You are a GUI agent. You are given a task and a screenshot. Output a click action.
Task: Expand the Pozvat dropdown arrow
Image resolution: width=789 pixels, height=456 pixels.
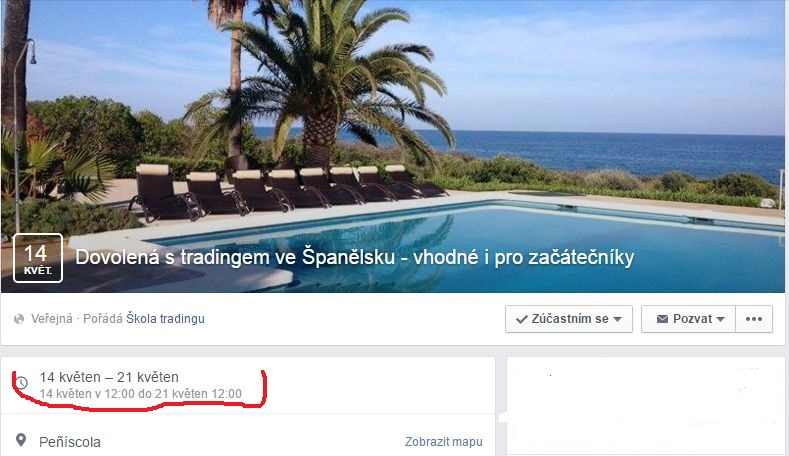click(x=720, y=319)
